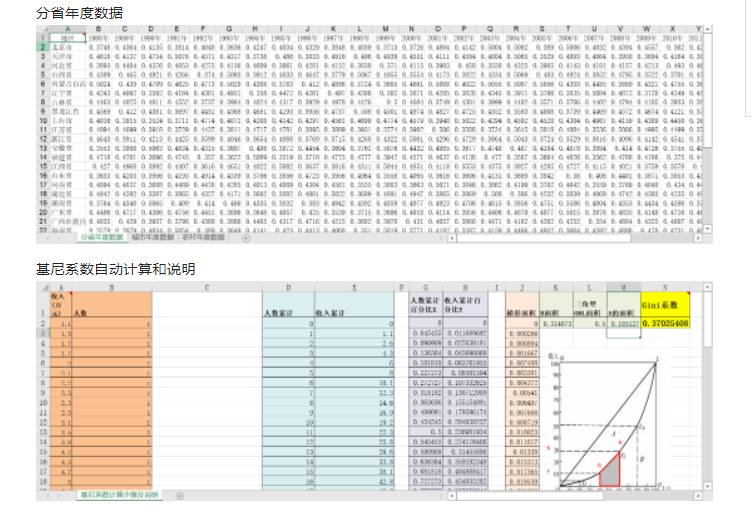Select row 2 header in provincial sheet
This screenshot has width=752, height=512.
43,47
